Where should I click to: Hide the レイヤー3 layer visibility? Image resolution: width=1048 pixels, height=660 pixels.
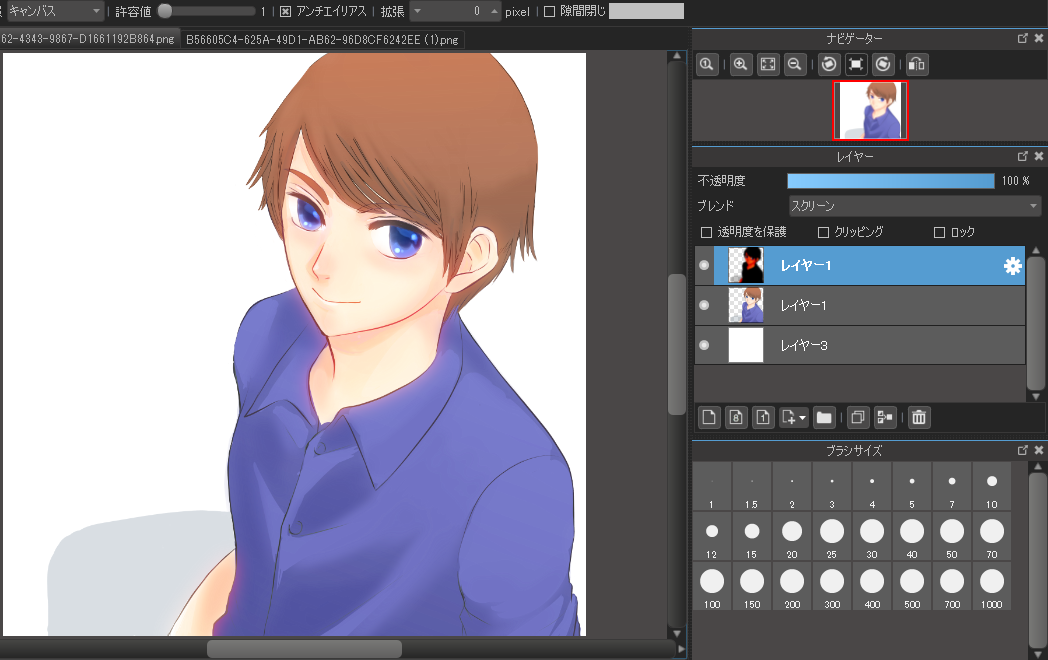coord(704,345)
